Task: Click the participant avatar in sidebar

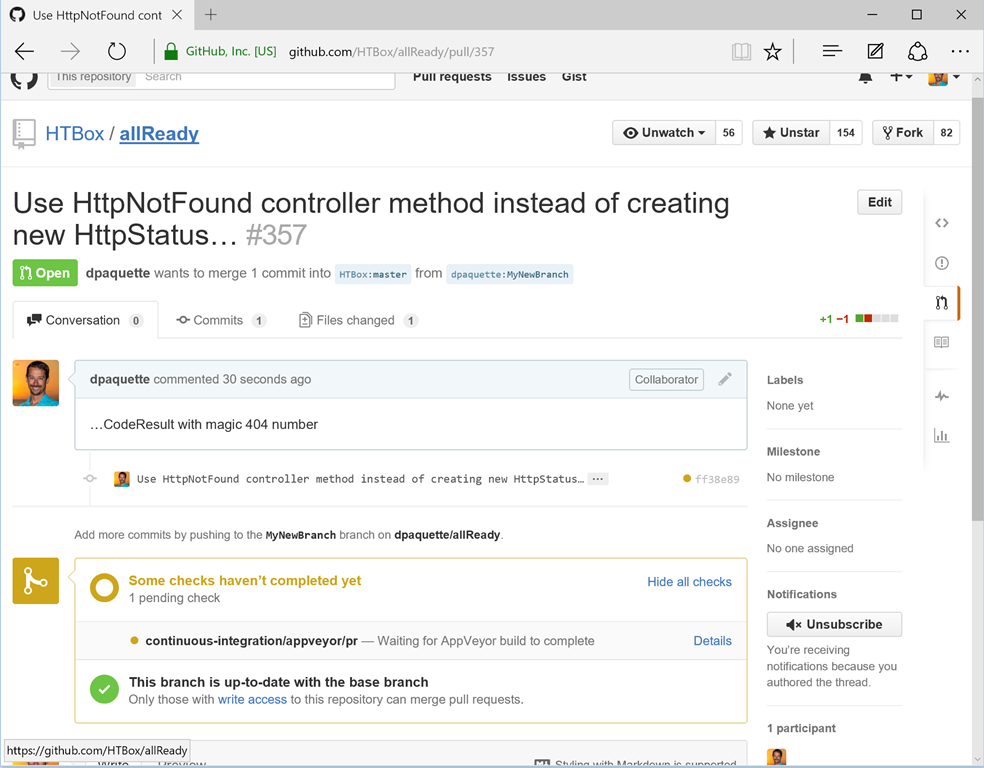Action: coord(776,757)
